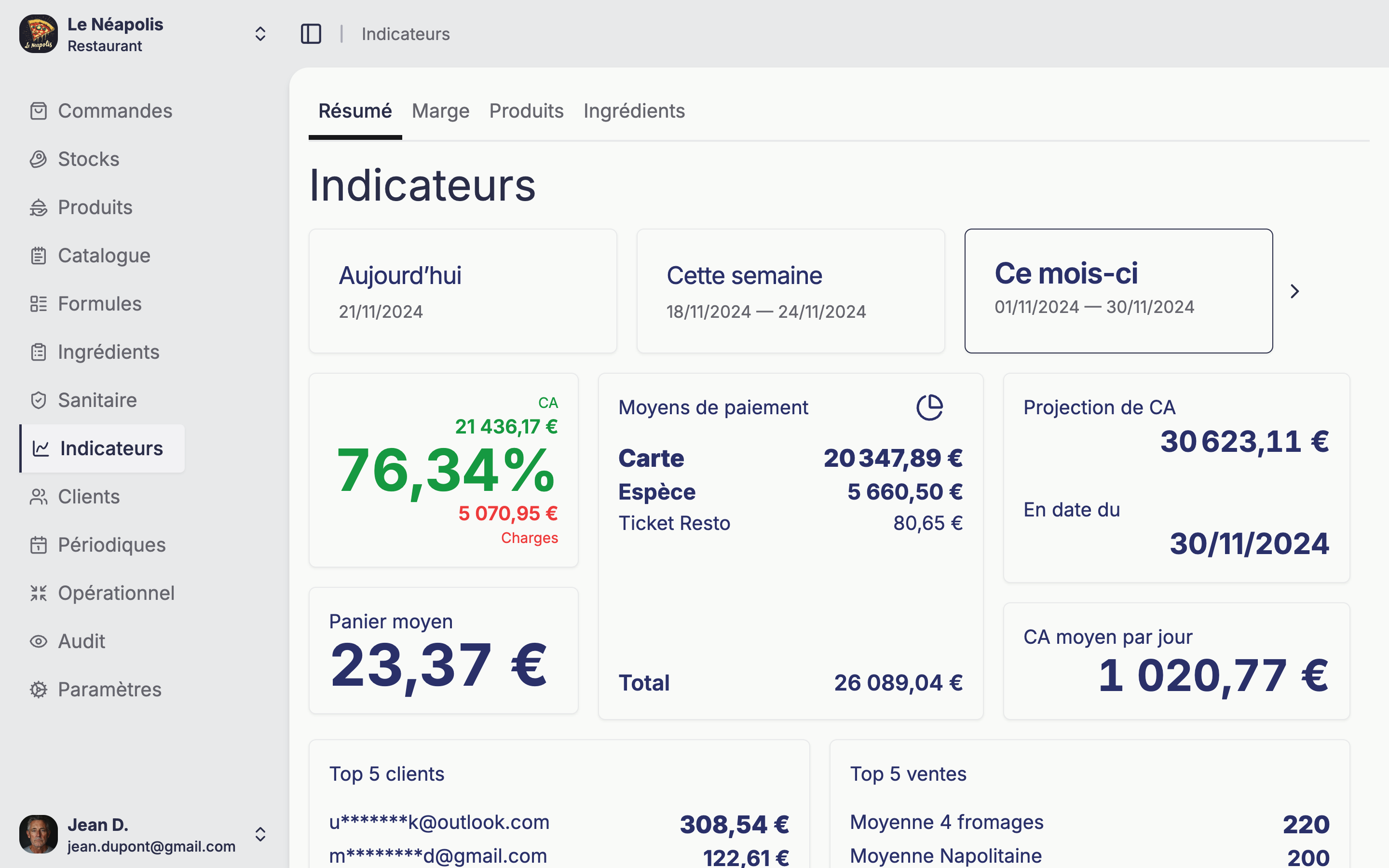The image size is (1389, 868).
Task: Expand the Jean D. account options
Action: [x=261, y=835]
